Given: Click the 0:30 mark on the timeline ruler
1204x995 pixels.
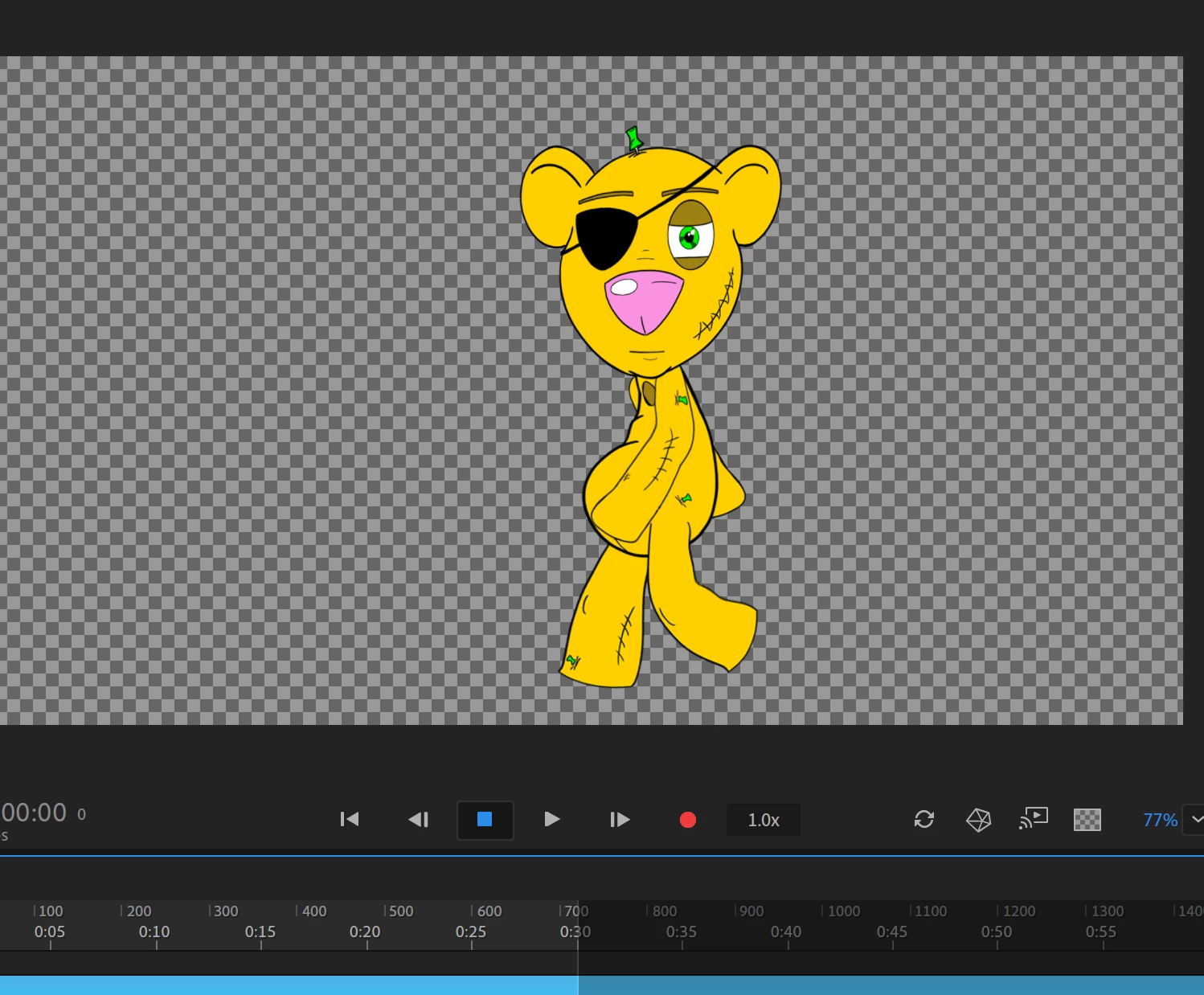Looking at the screenshot, I should (x=575, y=932).
